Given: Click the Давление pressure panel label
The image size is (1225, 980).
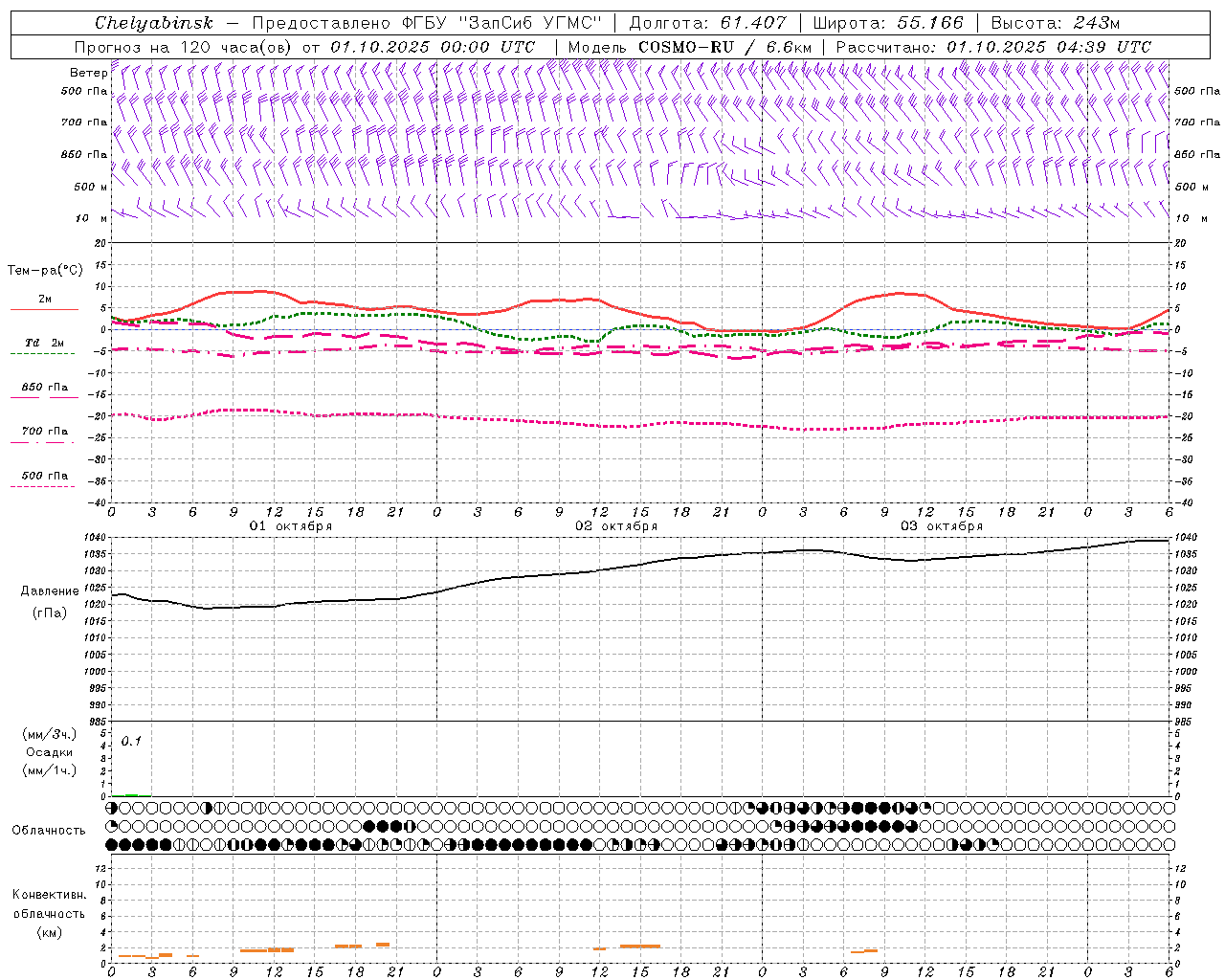Looking at the screenshot, I should (x=50, y=591).
